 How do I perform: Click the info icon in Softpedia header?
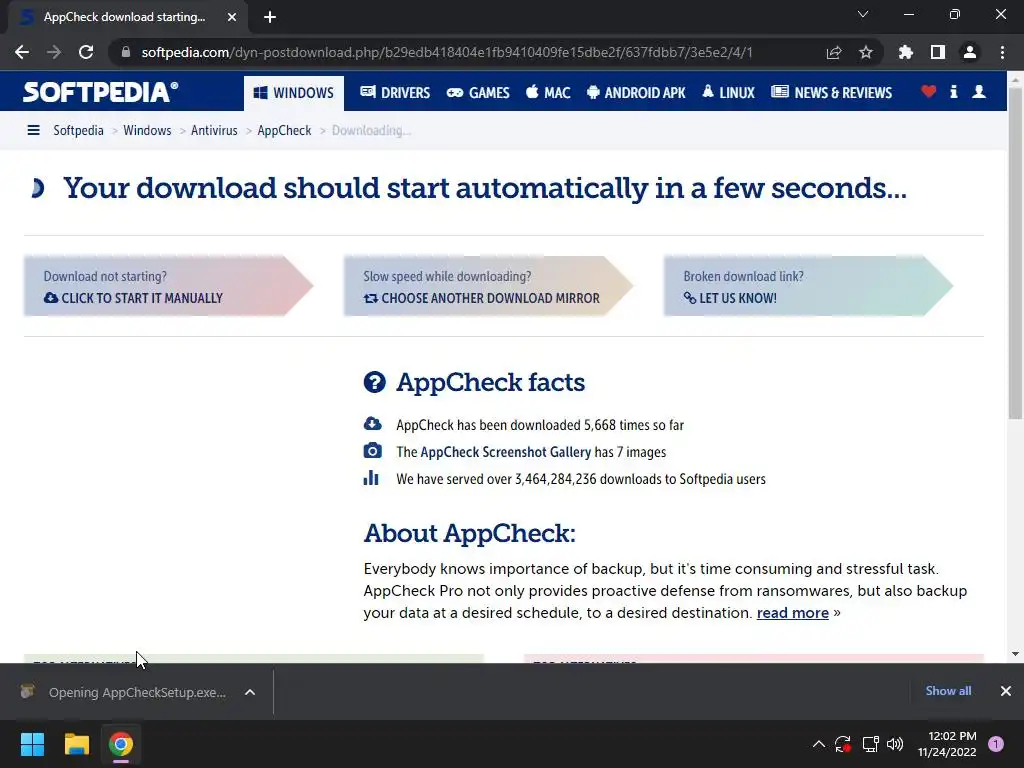(x=953, y=91)
